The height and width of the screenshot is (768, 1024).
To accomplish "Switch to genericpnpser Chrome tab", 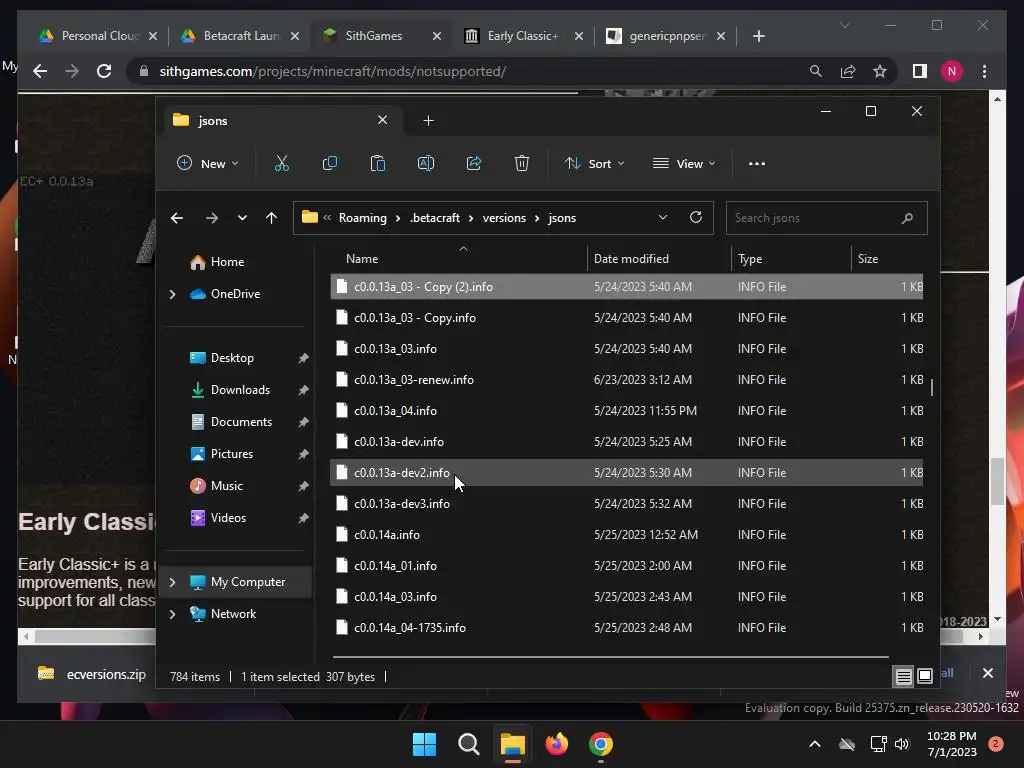I will click(x=666, y=36).
